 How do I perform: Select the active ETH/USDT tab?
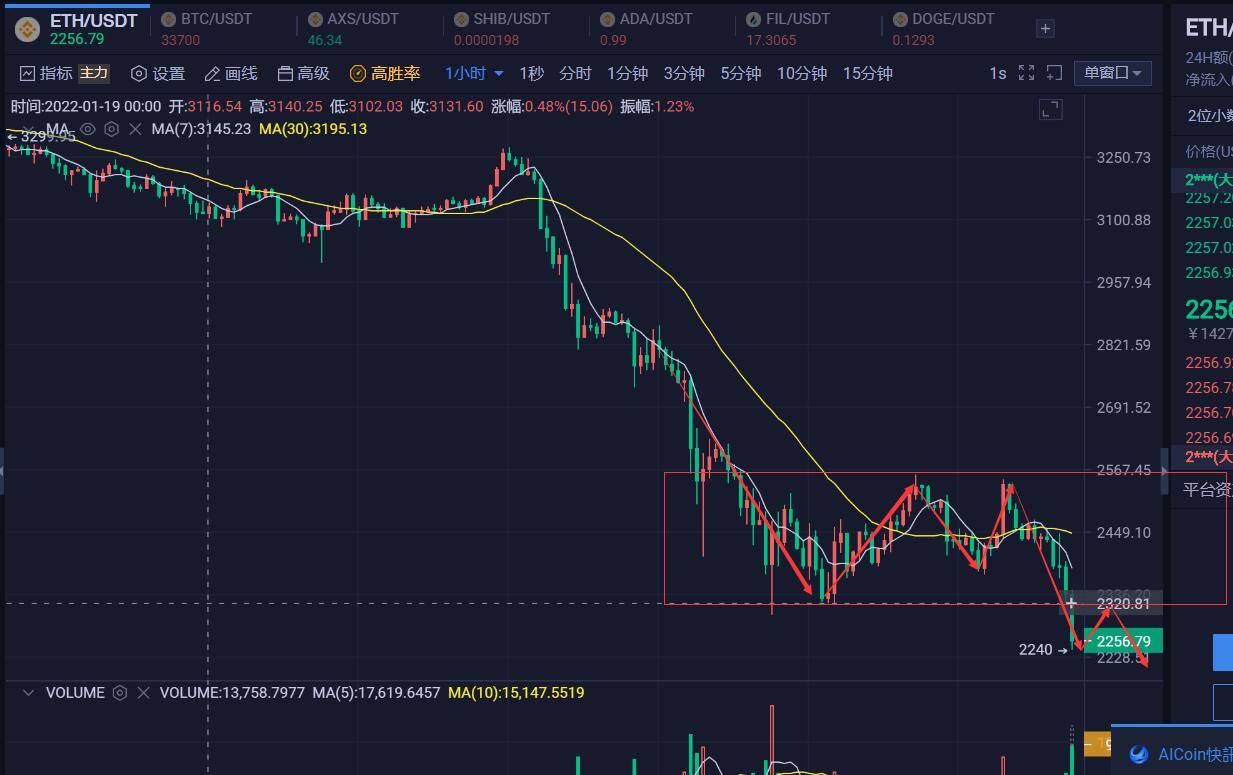pos(78,28)
